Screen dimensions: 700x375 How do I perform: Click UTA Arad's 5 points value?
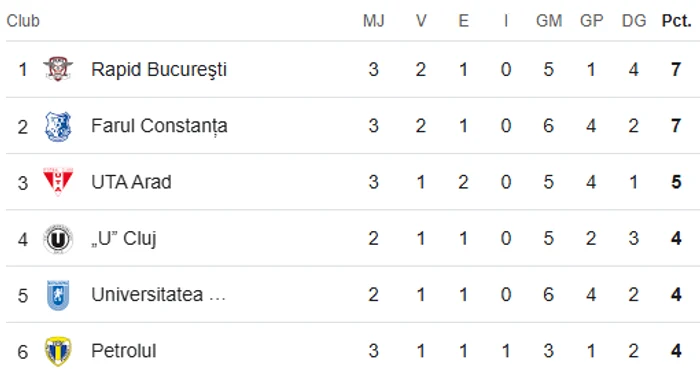click(676, 182)
